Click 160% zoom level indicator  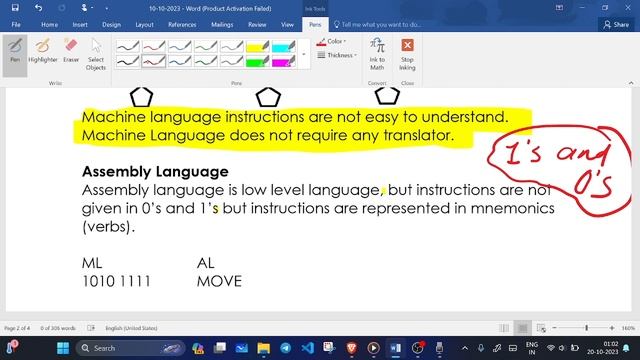tap(629, 328)
